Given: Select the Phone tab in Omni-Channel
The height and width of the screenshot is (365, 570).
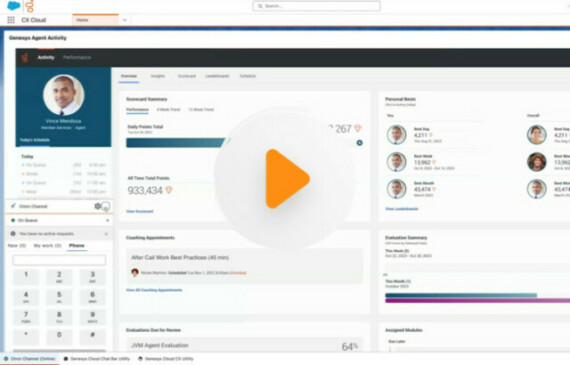Looking at the screenshot, I should (x=77, y=246).
